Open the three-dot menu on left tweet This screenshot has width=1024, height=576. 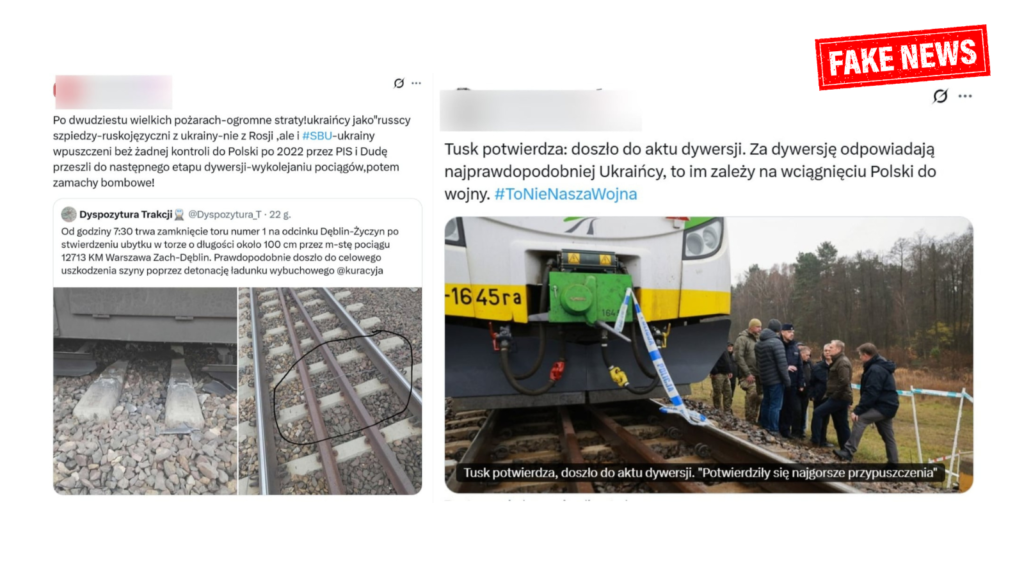(417, 83)
